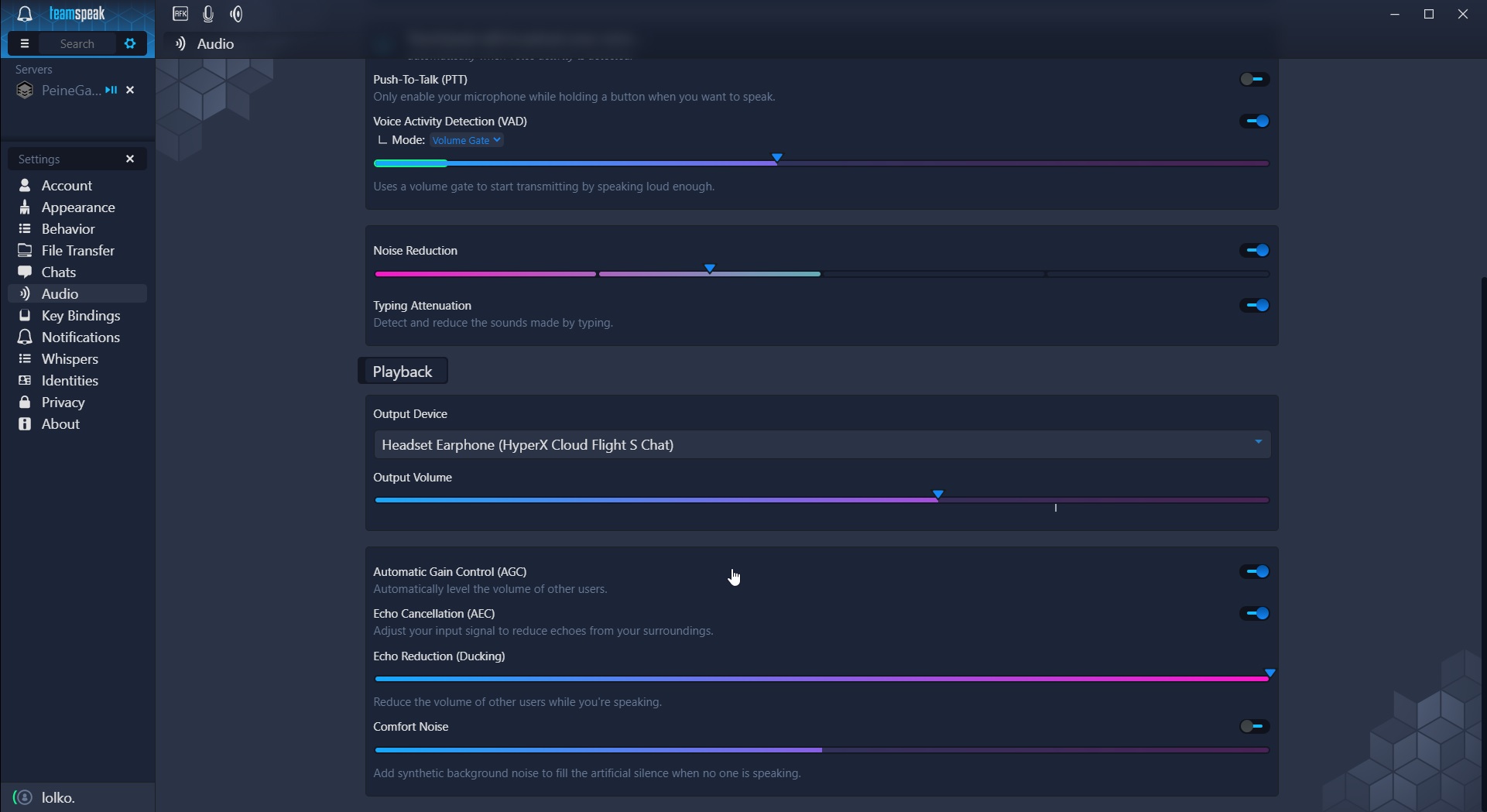Click the lolko user status icon
This screenshot has height=812, width=1487.
[x=23, y=797]
